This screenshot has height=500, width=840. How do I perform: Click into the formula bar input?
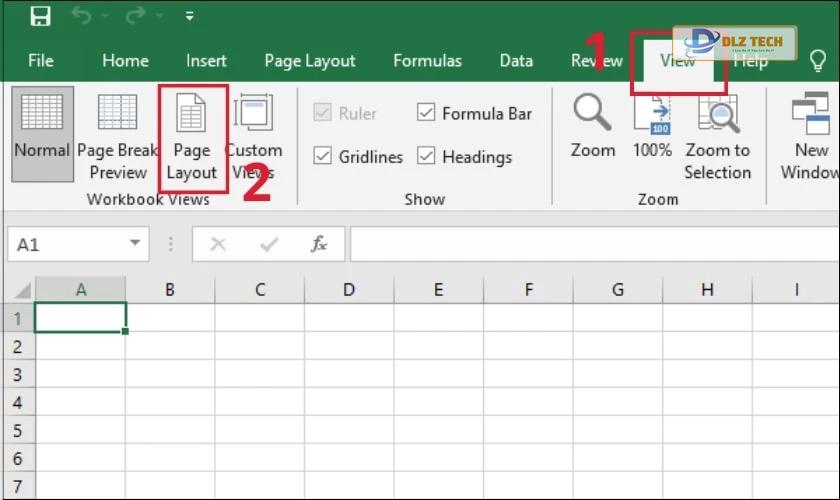click(x=595, y=244)
